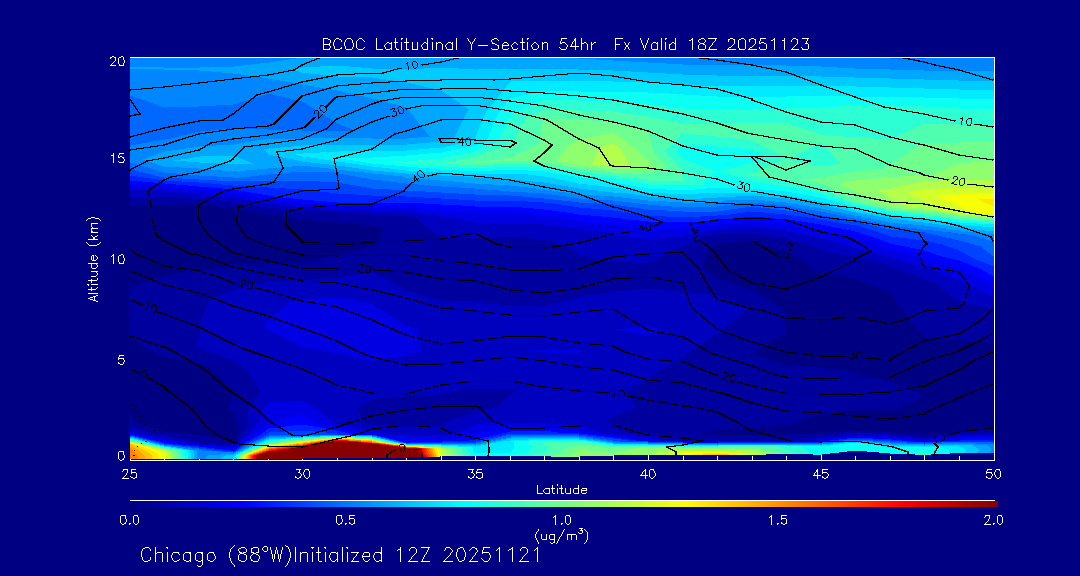Click the small closed 40 contour near 15 km
The width and height of the screenshot is (1080, 576).
pyautogui.click(x=477, y=143)
